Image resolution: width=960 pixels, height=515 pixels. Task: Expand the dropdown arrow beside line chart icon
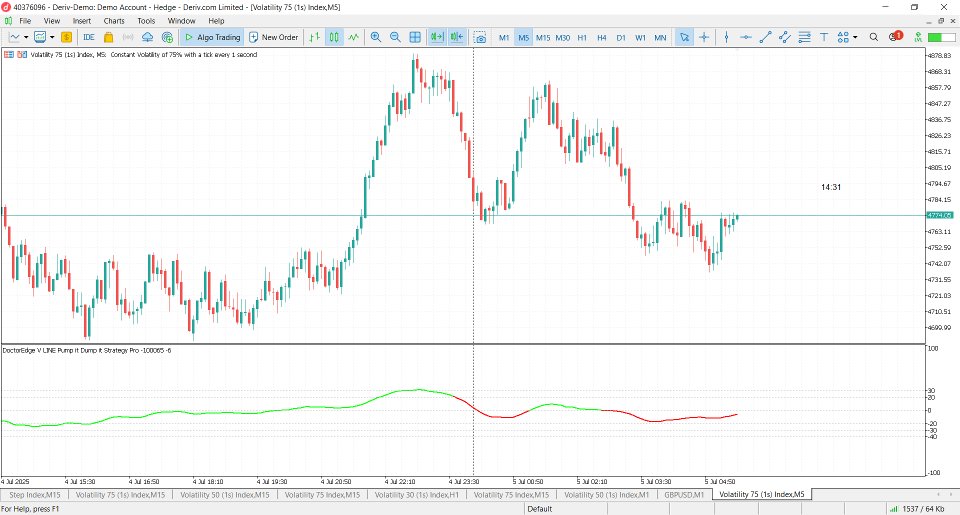[26, 37]
